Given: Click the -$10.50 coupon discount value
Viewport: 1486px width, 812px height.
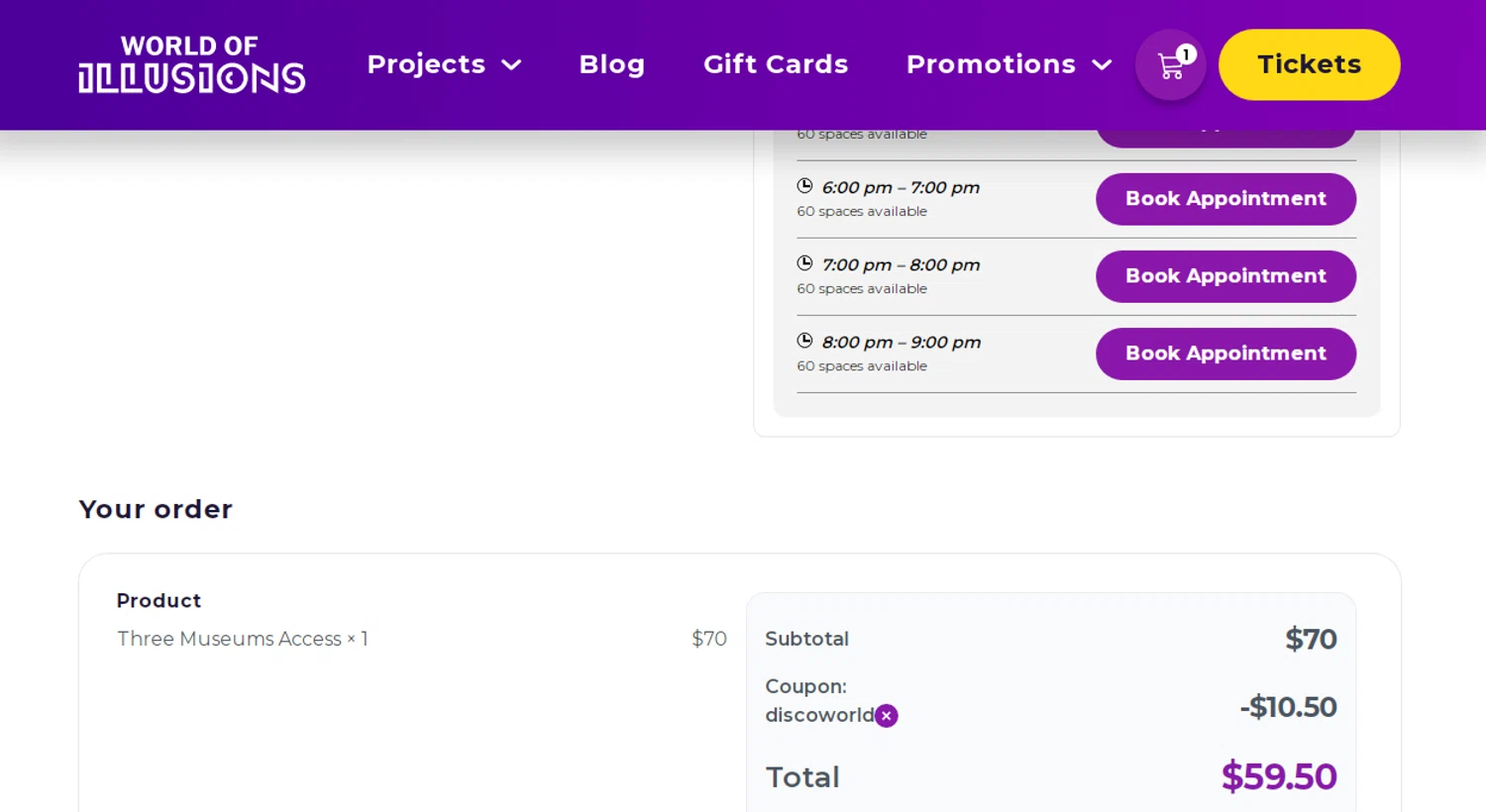Looking at the screenshot, I should tap(1288, 707).
